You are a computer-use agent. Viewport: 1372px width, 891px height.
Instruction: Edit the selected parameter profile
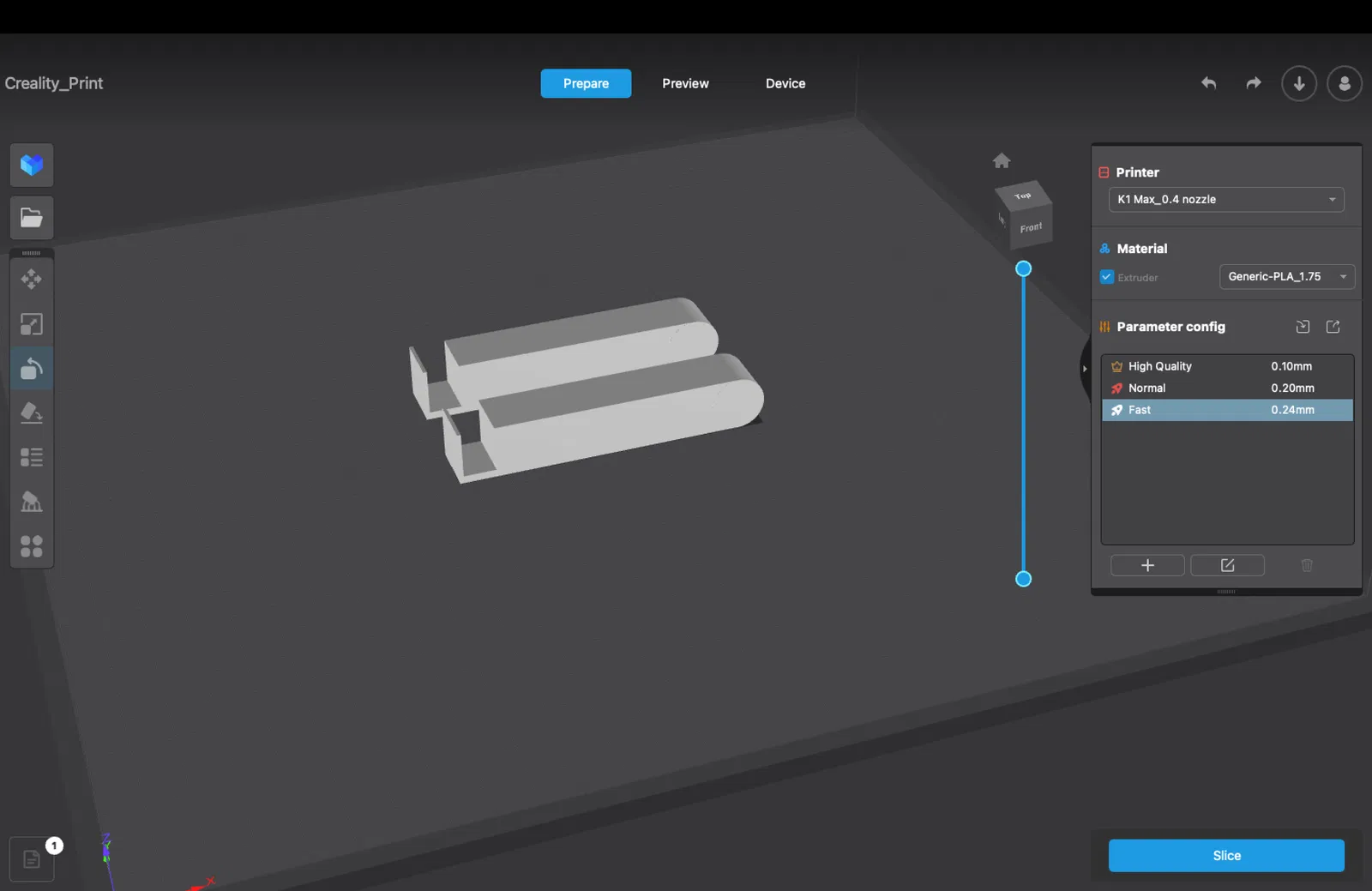[1227, 565]
